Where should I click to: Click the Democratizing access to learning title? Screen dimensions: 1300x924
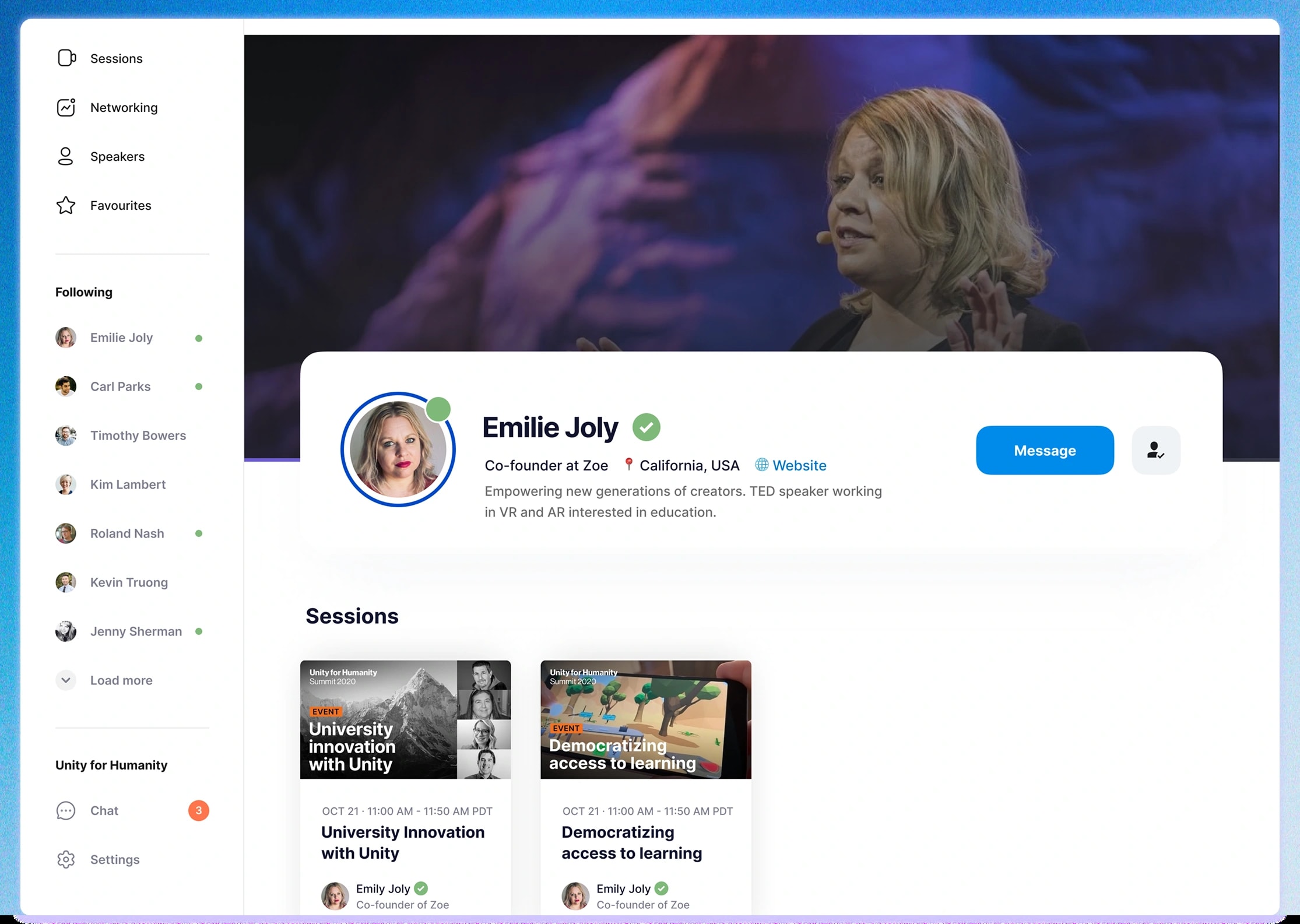tap(631, 842)
